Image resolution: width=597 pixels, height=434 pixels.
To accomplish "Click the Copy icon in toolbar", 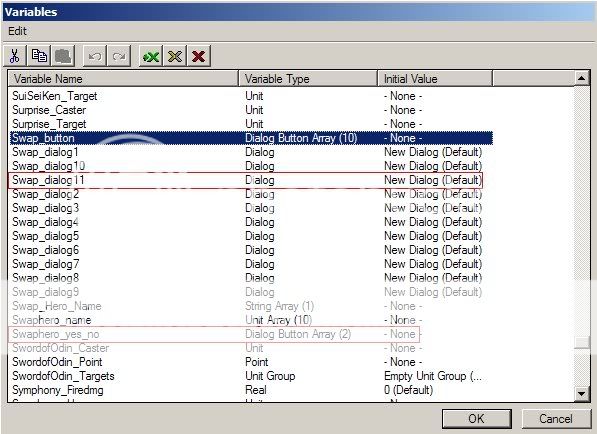I will (39, 56).
